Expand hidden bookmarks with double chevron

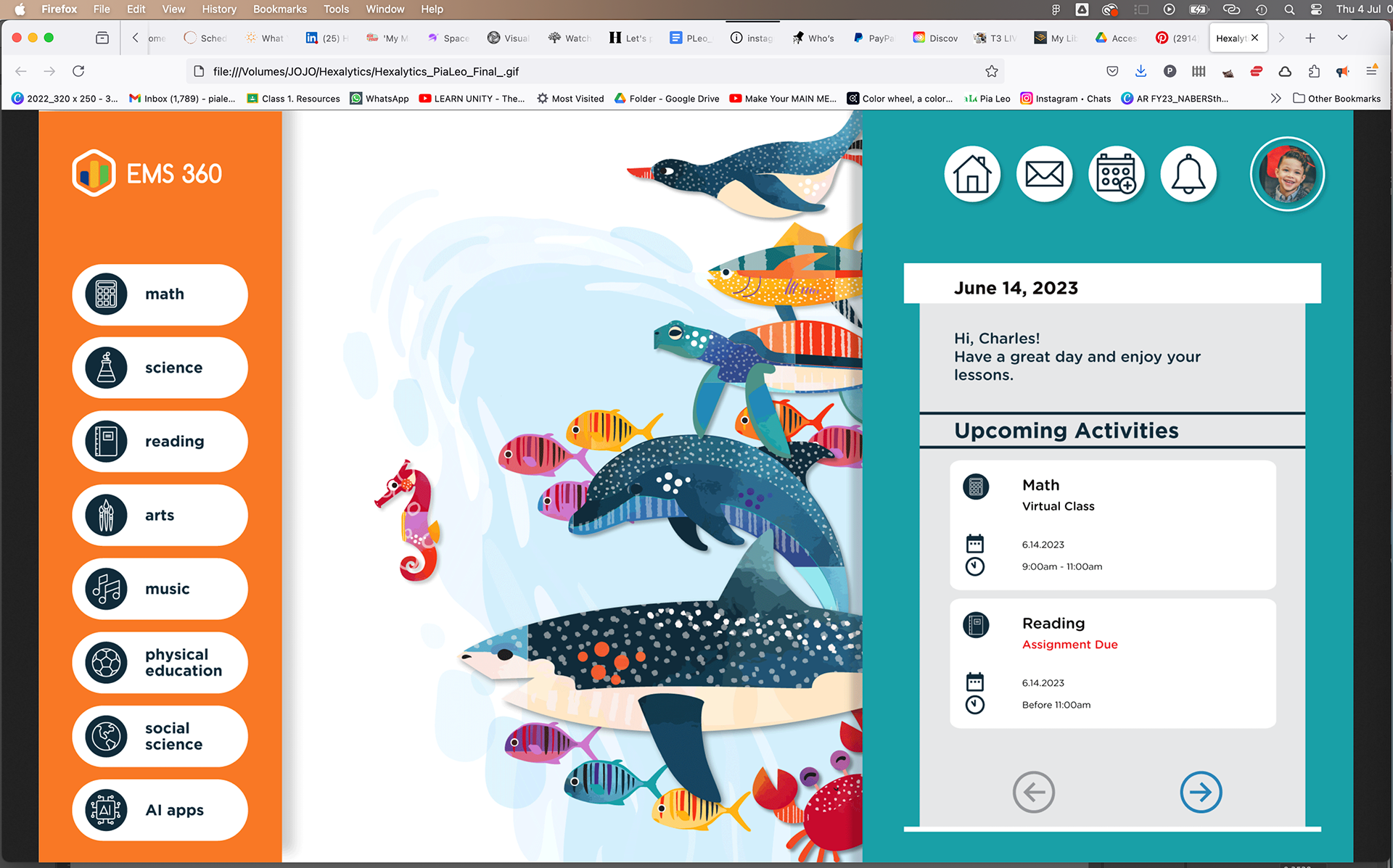tap(1275, 99)
